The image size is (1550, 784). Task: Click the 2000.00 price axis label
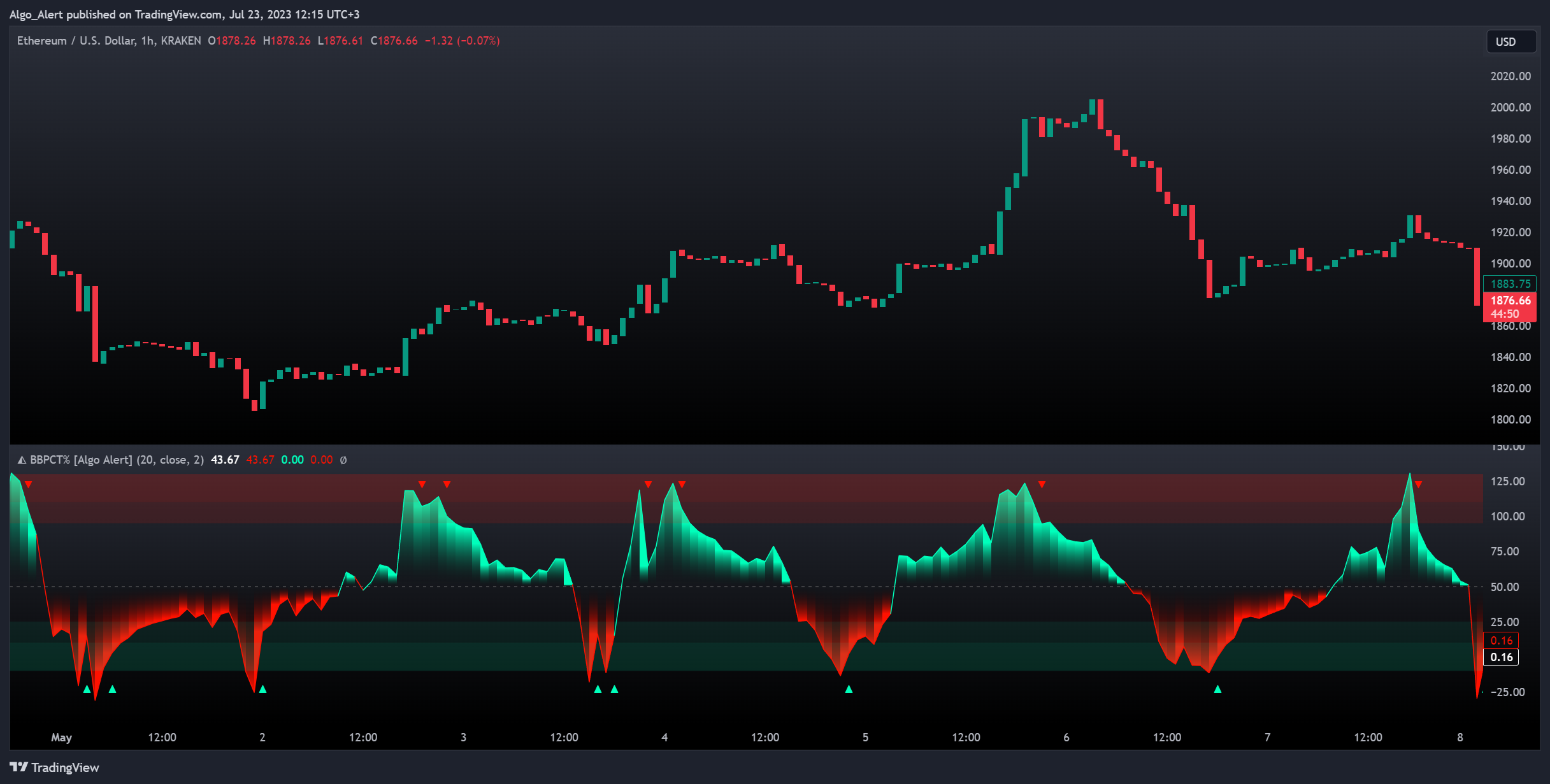pyautogui.click(x=1511, y=108)
